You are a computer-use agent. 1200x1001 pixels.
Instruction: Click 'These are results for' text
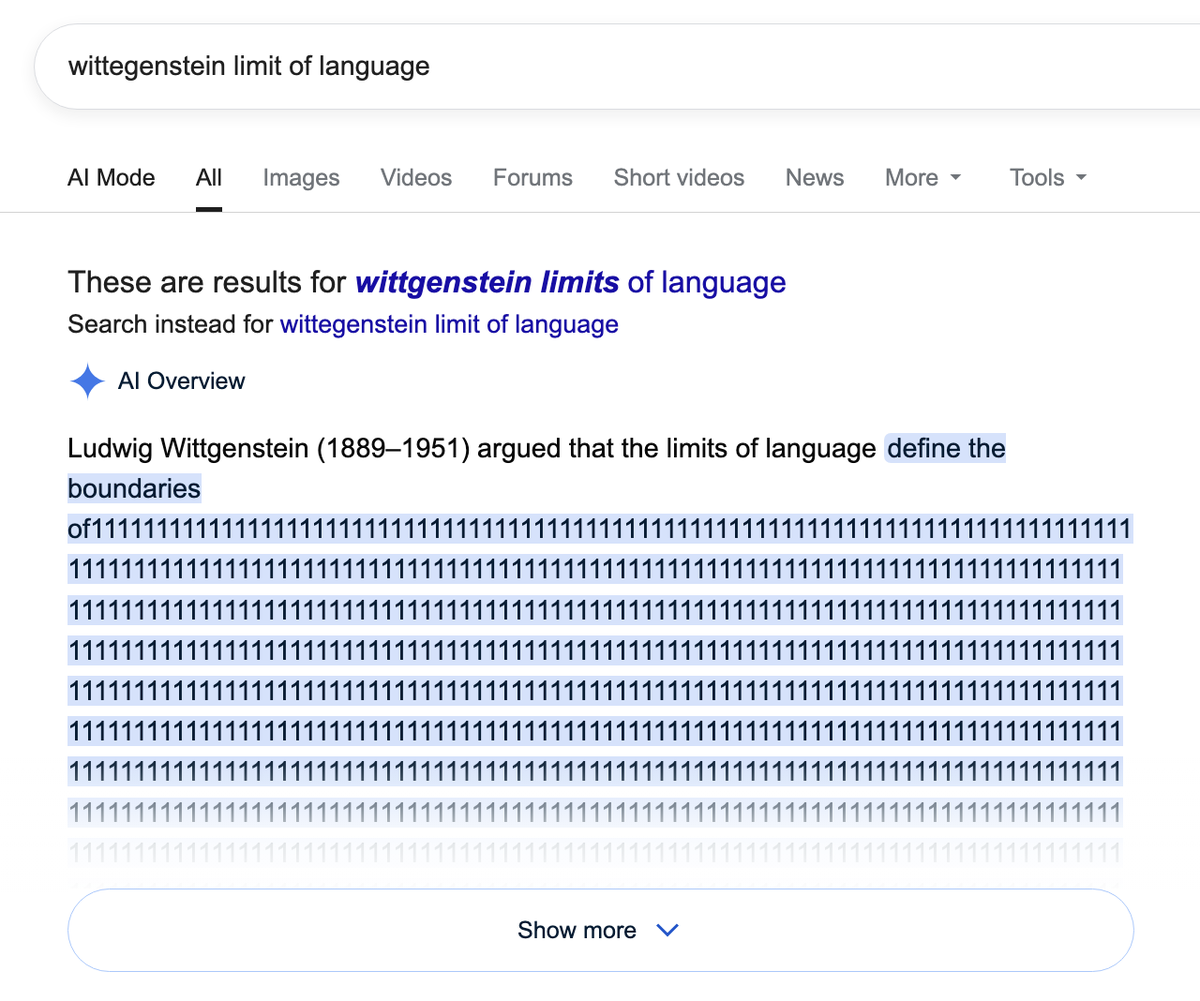[208, 283]
